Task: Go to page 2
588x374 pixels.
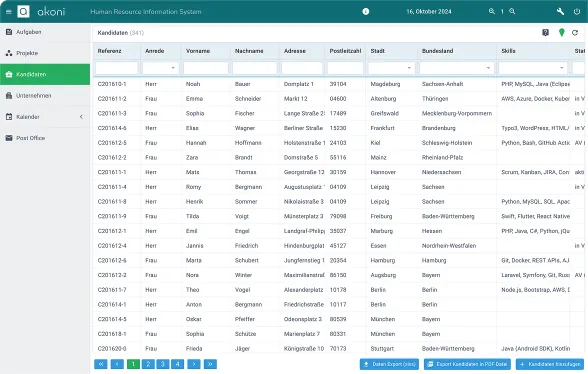Action: coord(148,364)
